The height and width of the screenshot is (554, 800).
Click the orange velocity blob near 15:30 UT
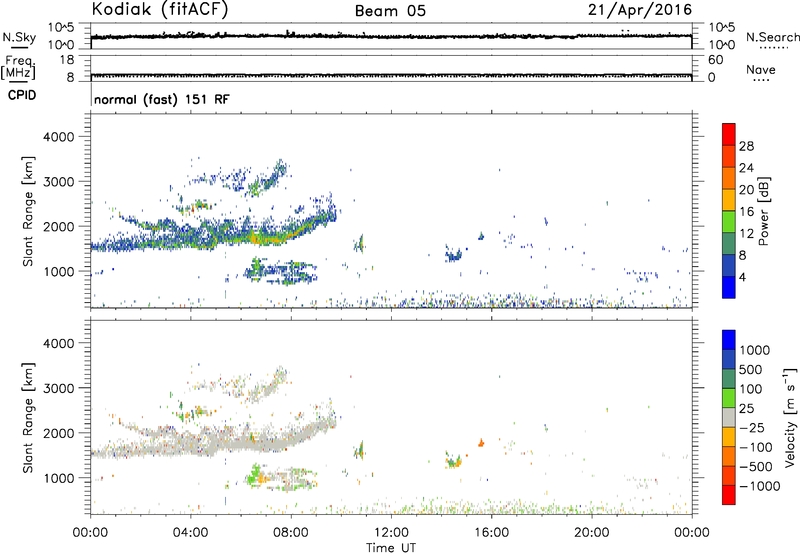[481, 443]
